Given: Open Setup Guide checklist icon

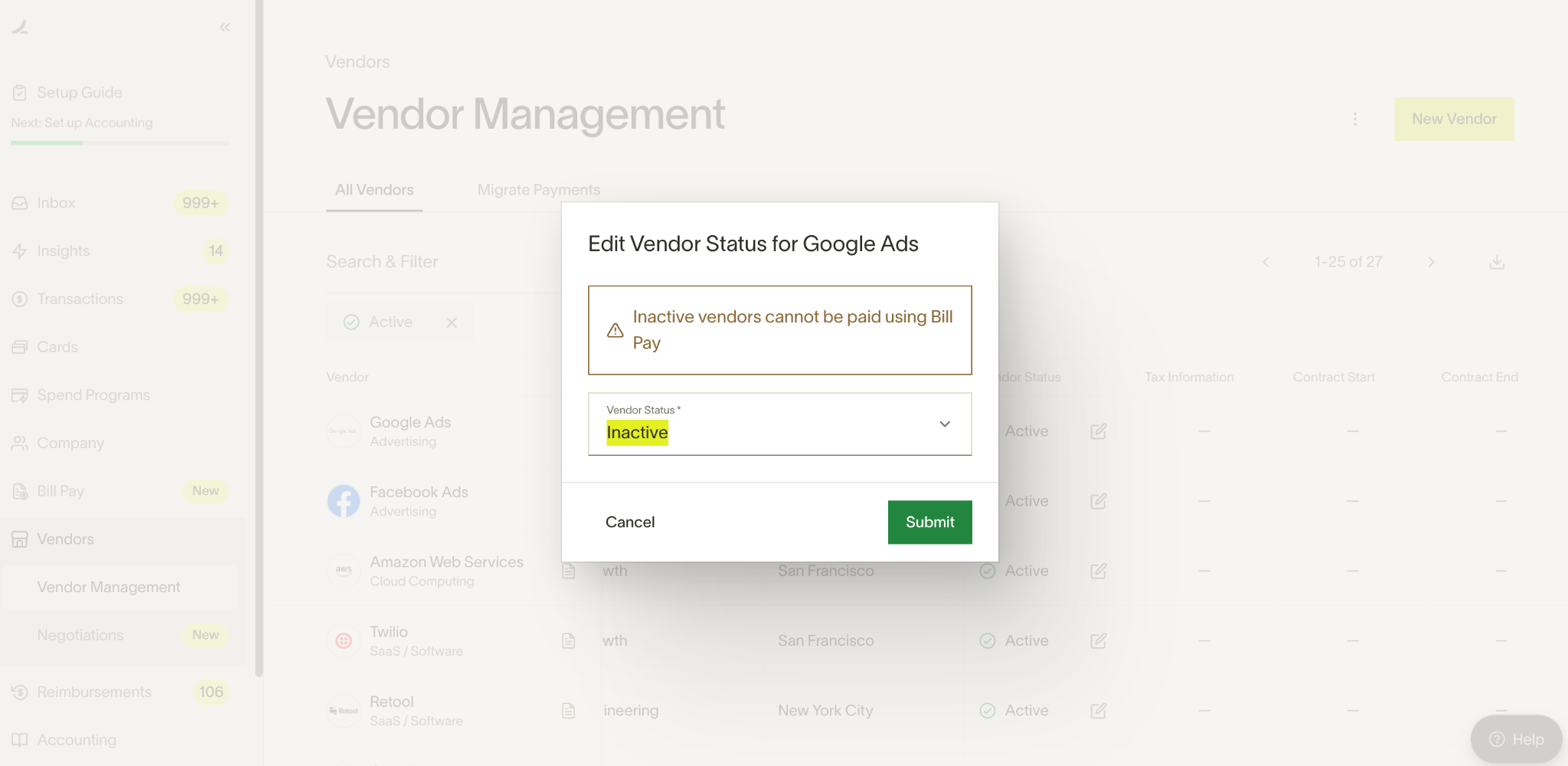Looking at the screenshot, I should [x=20, y=93].
